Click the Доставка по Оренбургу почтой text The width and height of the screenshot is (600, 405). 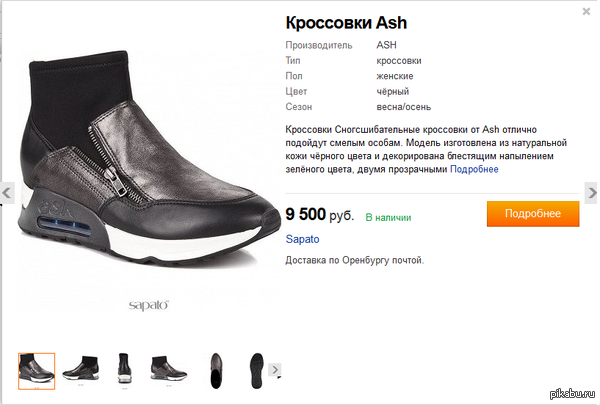coord(355,260)
